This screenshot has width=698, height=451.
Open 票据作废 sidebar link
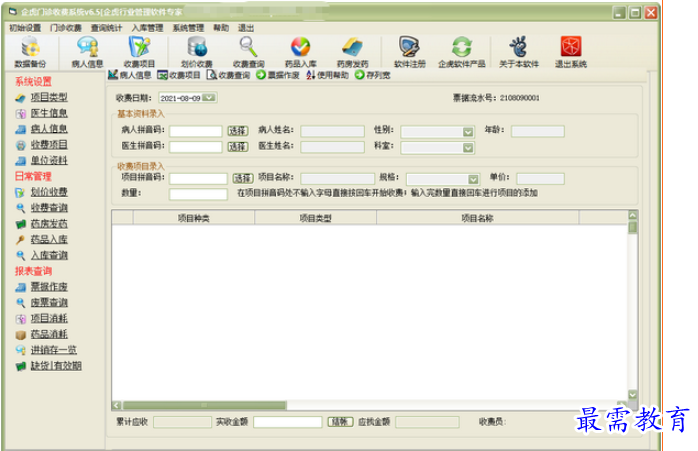pos(49,287)
